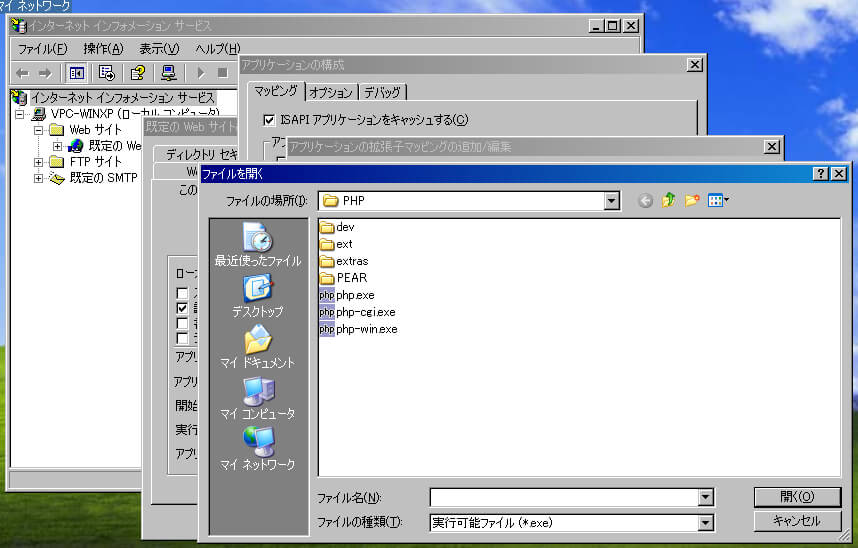The width and height of the screenshot is (858, 548).
Task: Click the キャンセル button
Action: [x=797, y=521]
